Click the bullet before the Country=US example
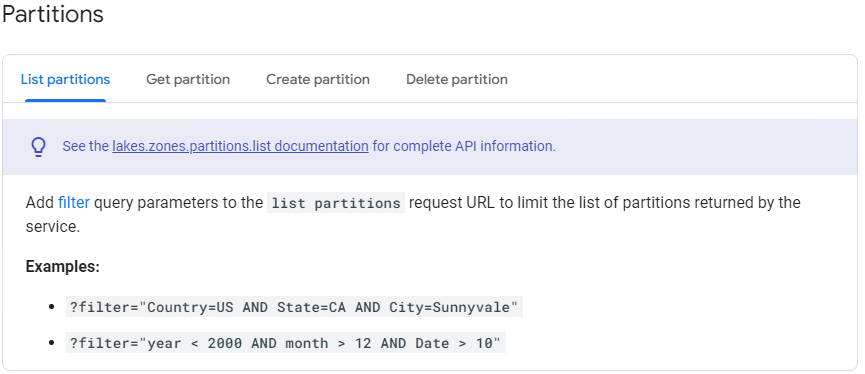 click(x=52, y=307)
